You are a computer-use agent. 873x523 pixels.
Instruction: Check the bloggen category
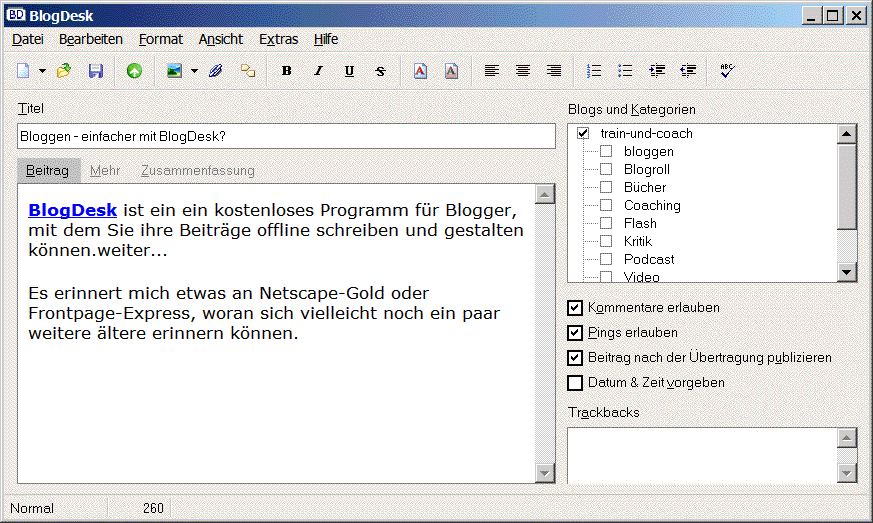tap(606, 151)
